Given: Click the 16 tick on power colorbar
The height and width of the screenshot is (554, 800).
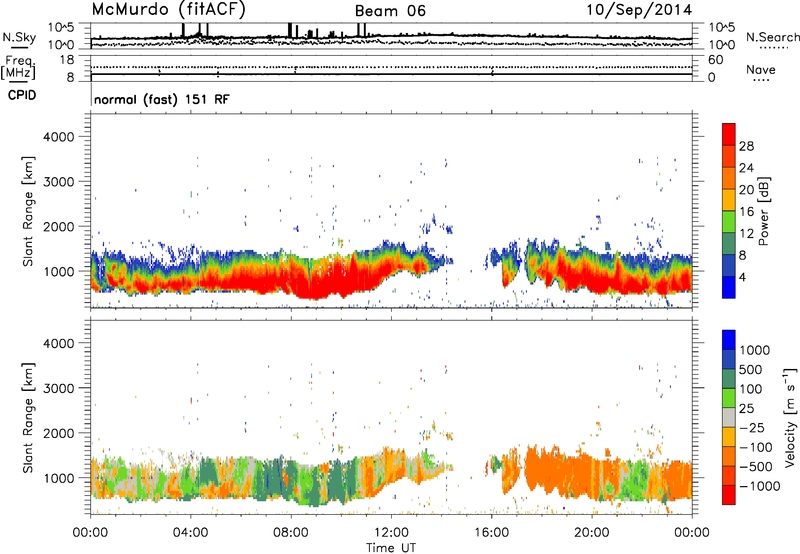Looking at the screenshot, I should coord(746,212).
